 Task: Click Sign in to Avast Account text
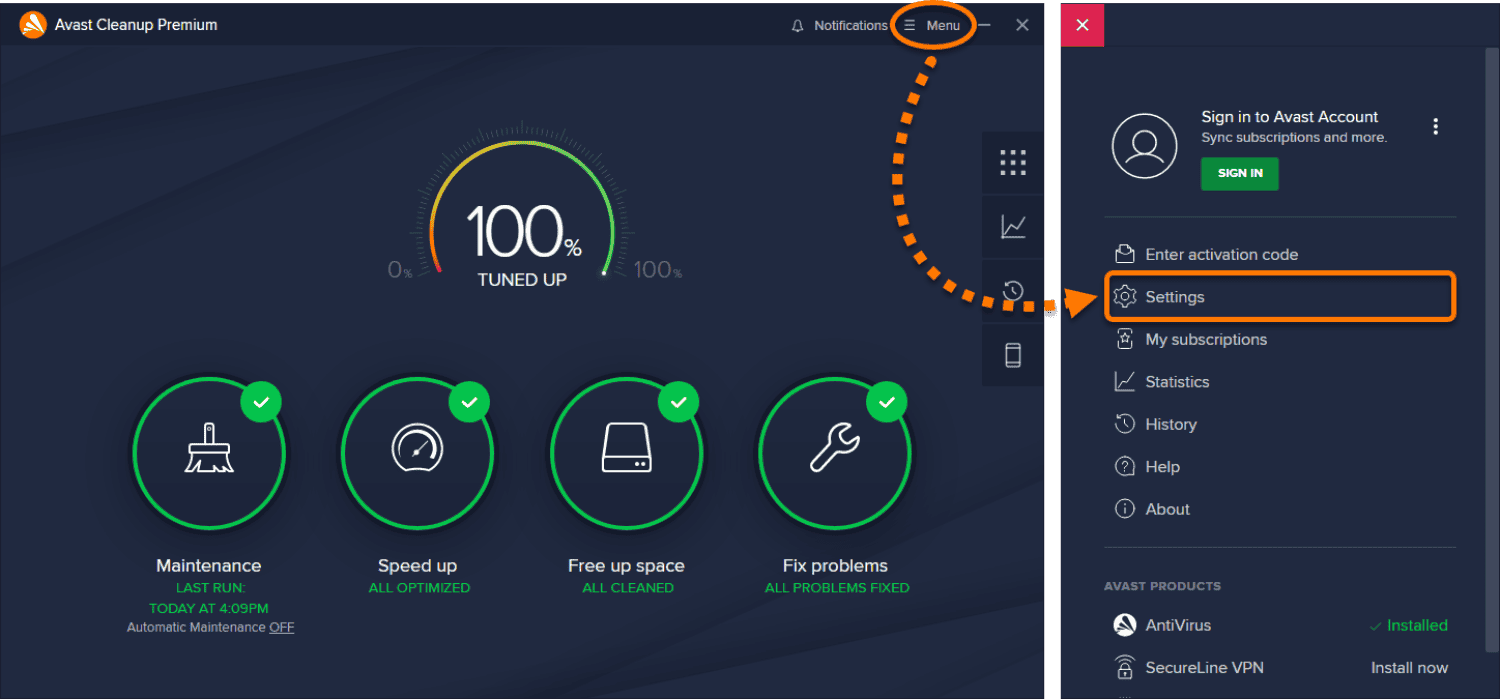coord(1290,117)
